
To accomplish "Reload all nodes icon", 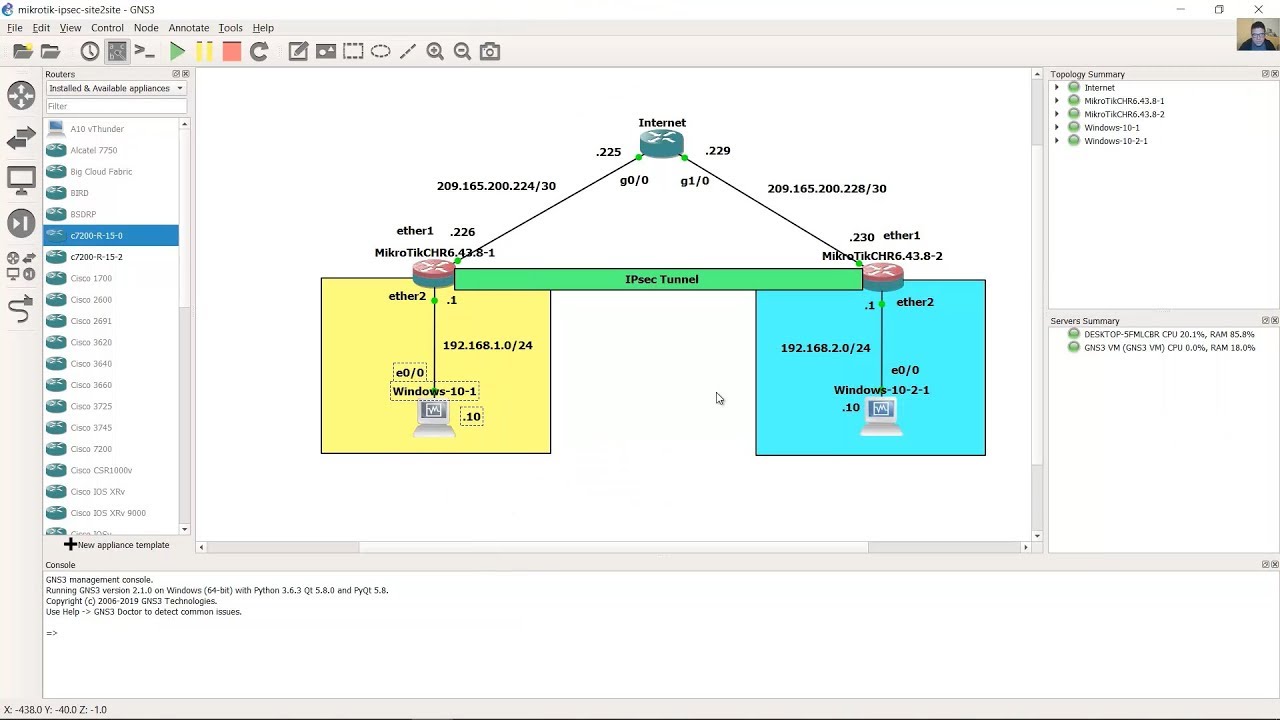I will [259, 51].
